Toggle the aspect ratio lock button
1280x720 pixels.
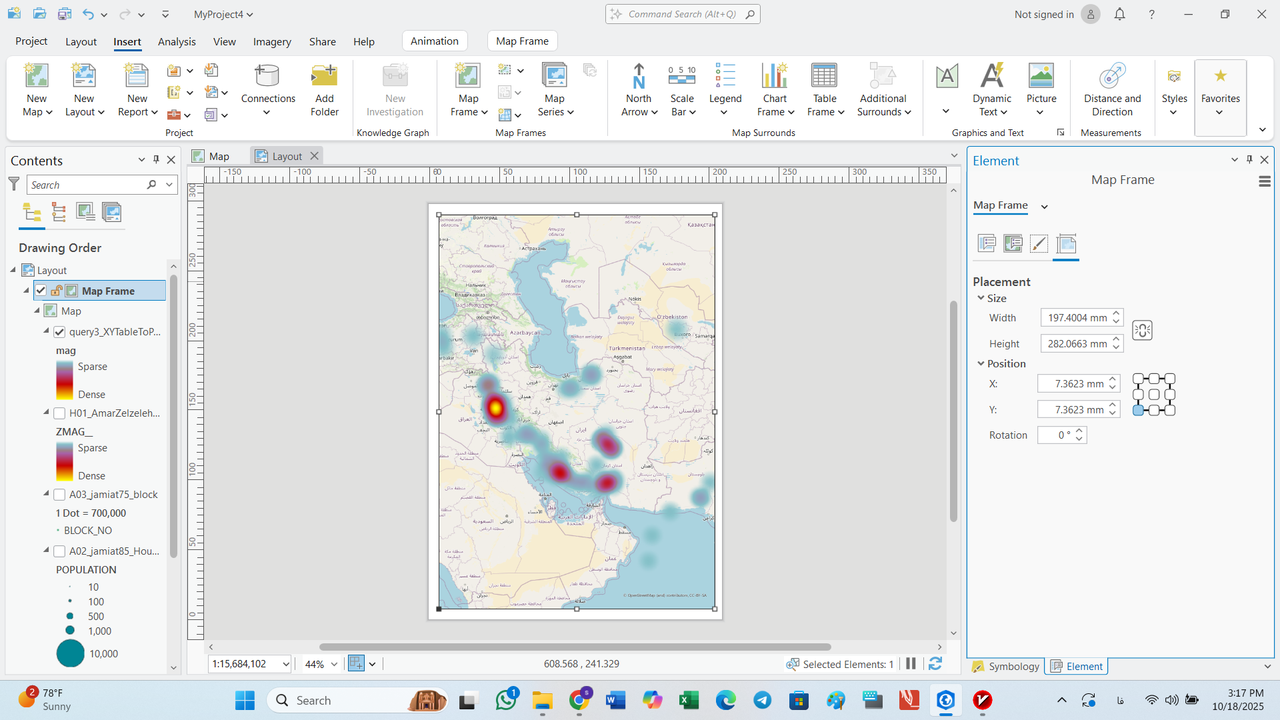tap(1143, 330)
